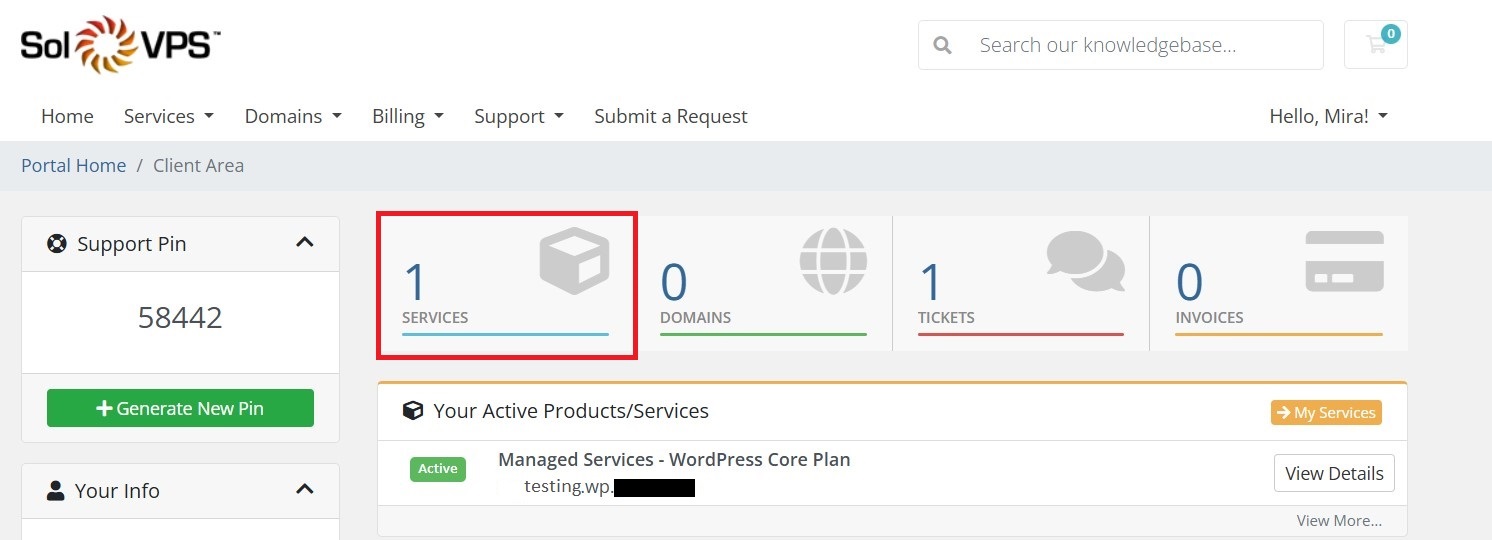Click the Domains globe icon
This screenshot has height=540, width=1492.
(833, 261)
